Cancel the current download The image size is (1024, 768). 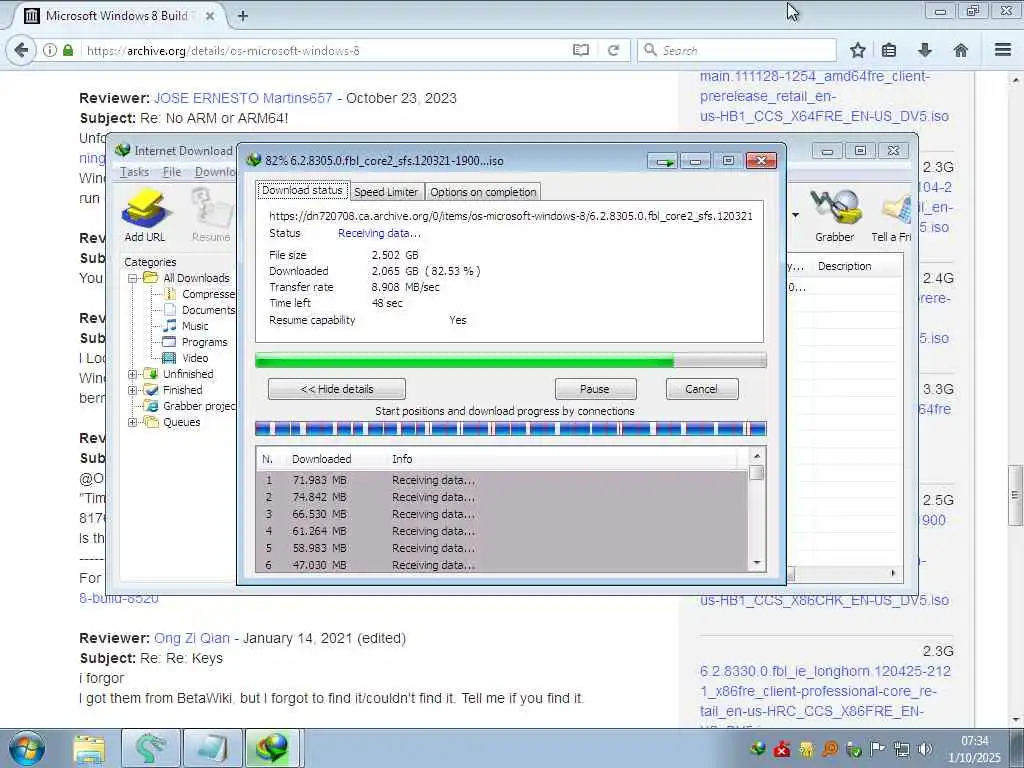pos(702,389)
